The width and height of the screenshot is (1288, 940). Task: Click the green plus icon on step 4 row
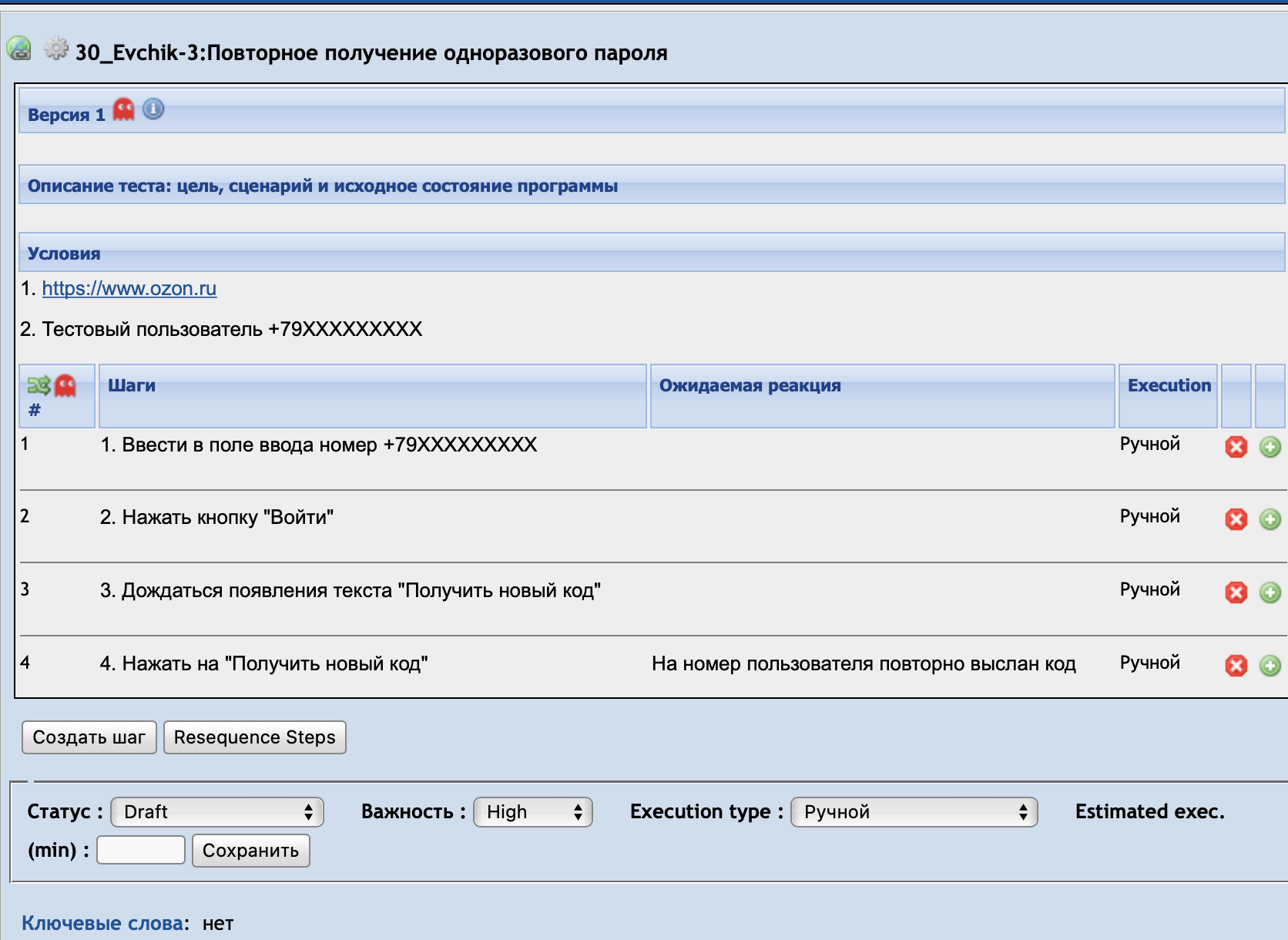1271,664
